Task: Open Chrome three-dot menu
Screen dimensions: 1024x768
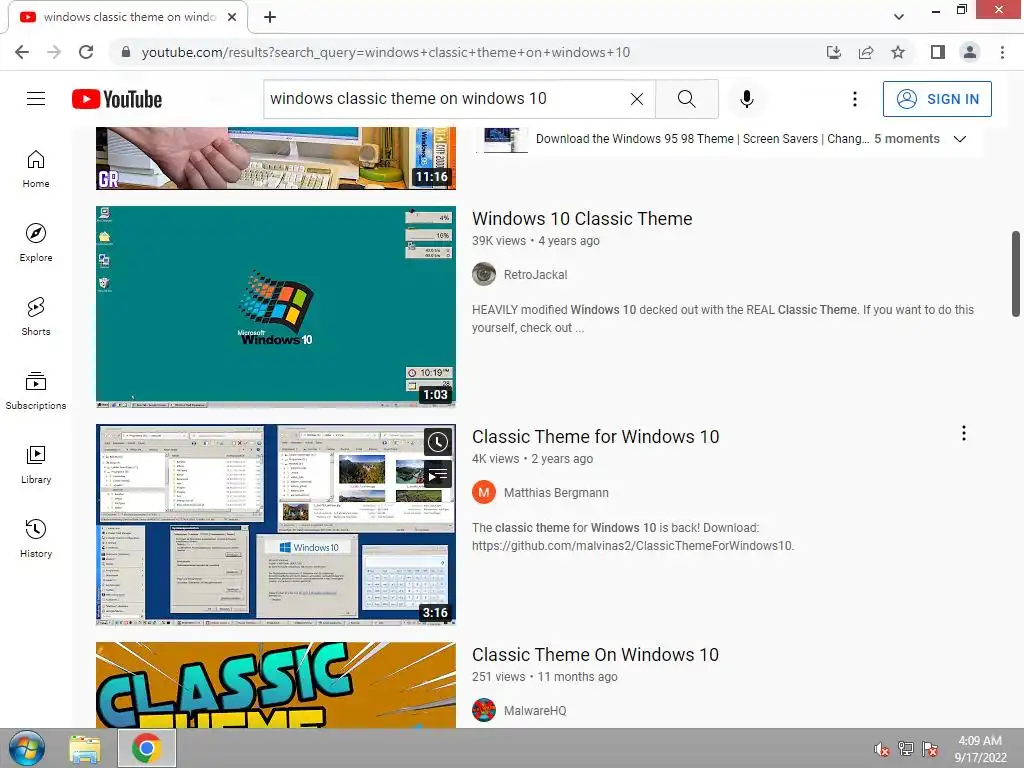Action: tap(1002, 52)
